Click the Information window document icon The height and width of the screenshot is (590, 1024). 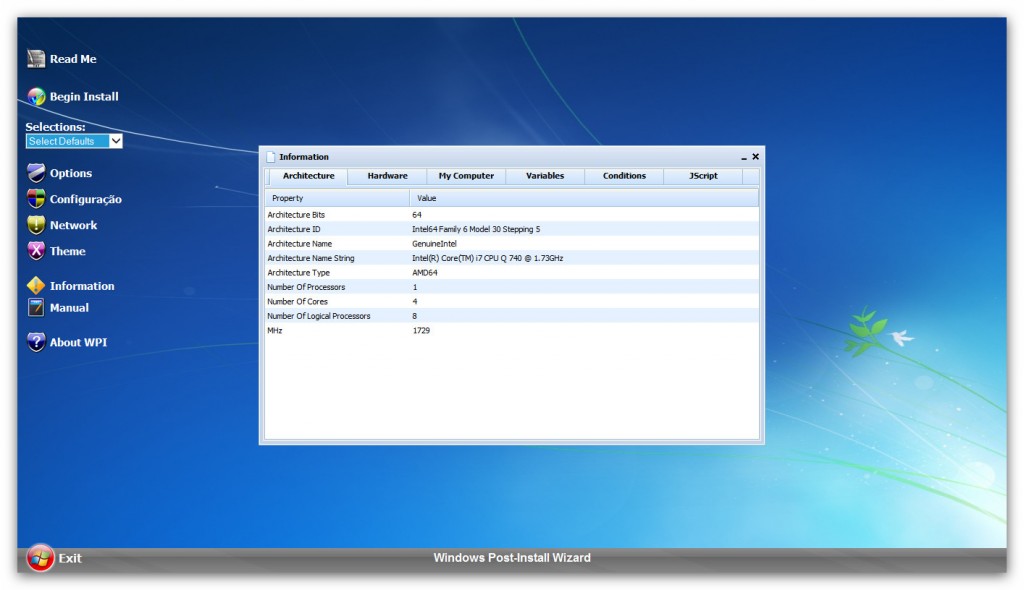click(x=271, y=157)
